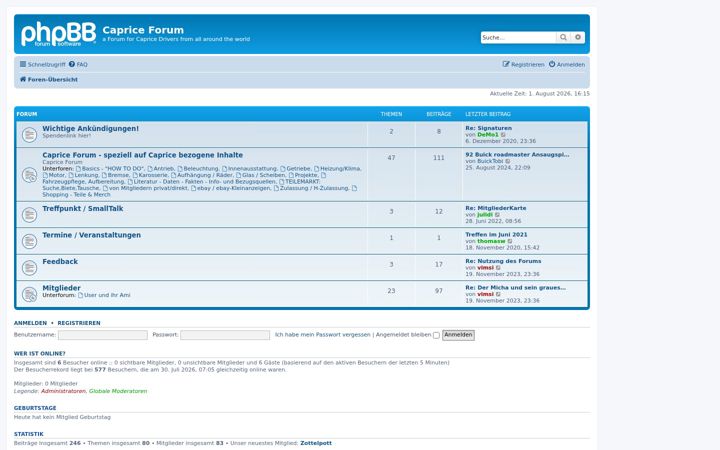720x450 pixels.
Task: Open the Heizung/Klima subforum
Action: pos(340,169)
